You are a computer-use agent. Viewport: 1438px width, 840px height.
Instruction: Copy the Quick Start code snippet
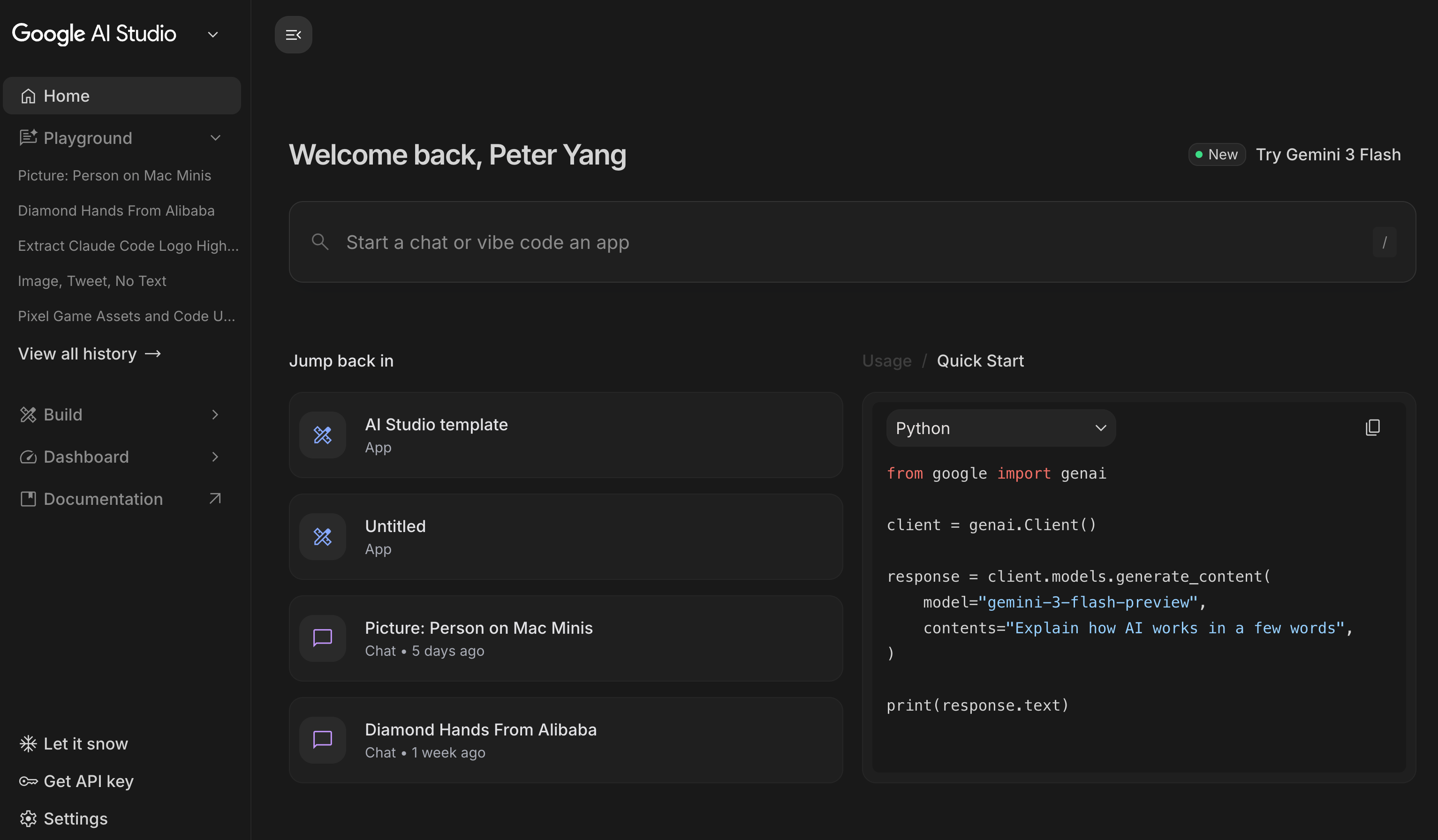coord(1372,427)
